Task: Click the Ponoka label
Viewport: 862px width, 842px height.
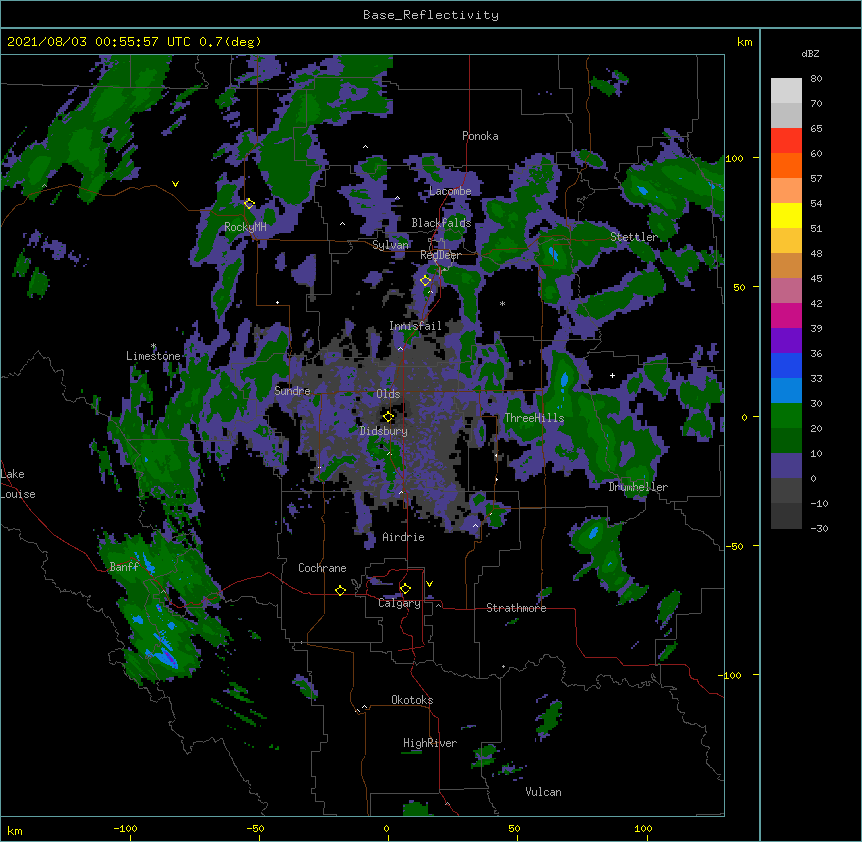Action: click(x=480, y=136)
